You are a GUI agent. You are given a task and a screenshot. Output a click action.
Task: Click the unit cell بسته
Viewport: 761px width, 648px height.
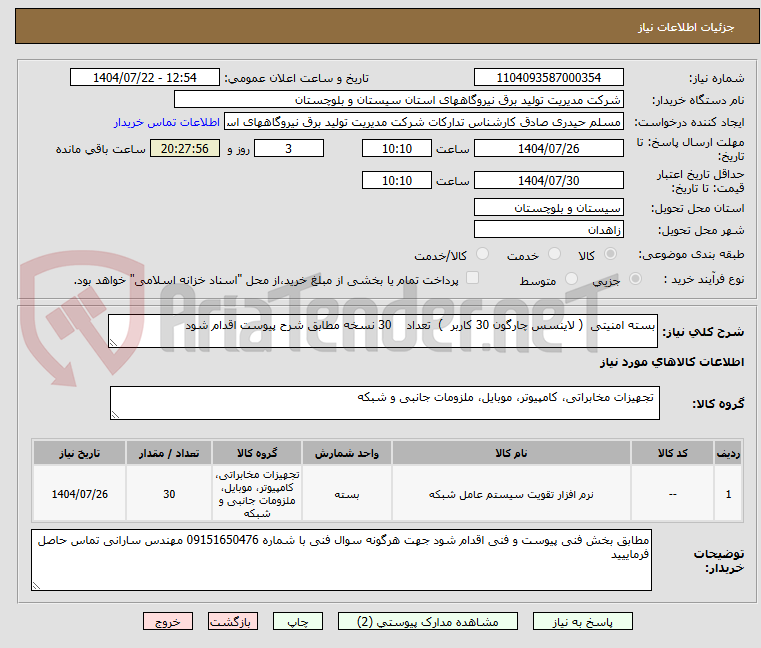(x=347, y=495)
